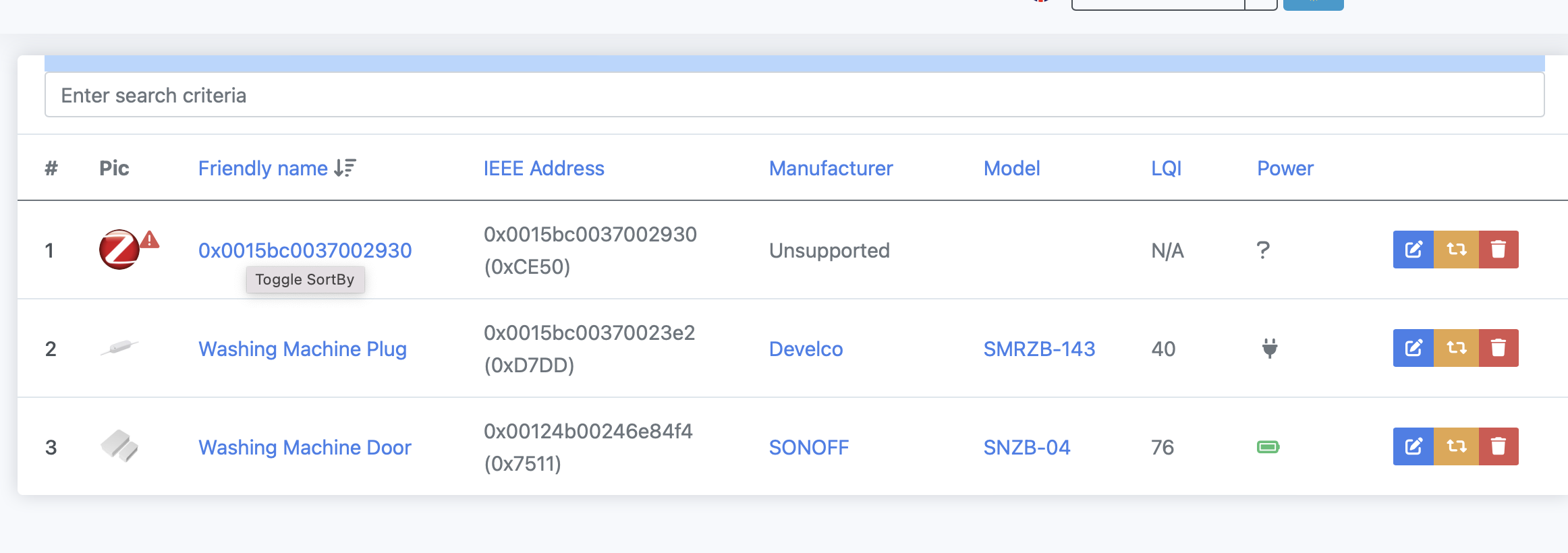This screenshot has height=553, width=1568.
Task: Edit the Washing Machine Door name
Action: [1413, 446]
